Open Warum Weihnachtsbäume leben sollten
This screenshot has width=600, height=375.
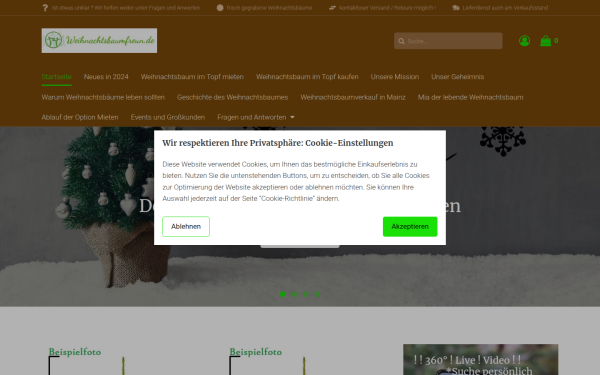click(103, 97)
